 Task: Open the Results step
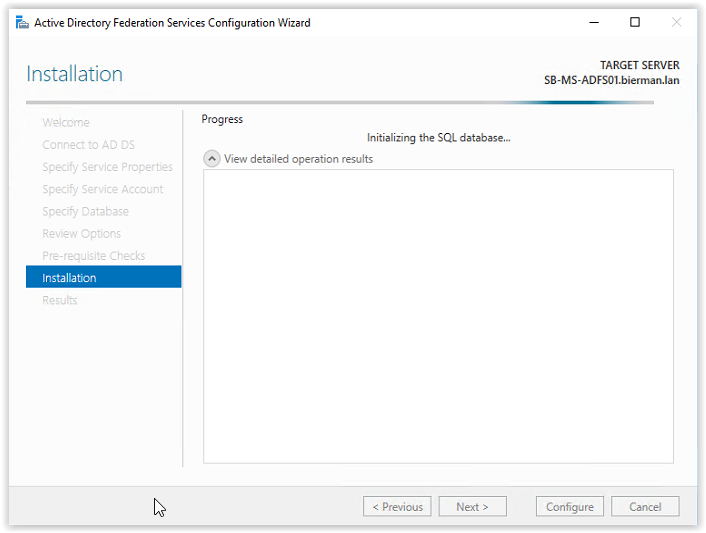tap(60, 300)
